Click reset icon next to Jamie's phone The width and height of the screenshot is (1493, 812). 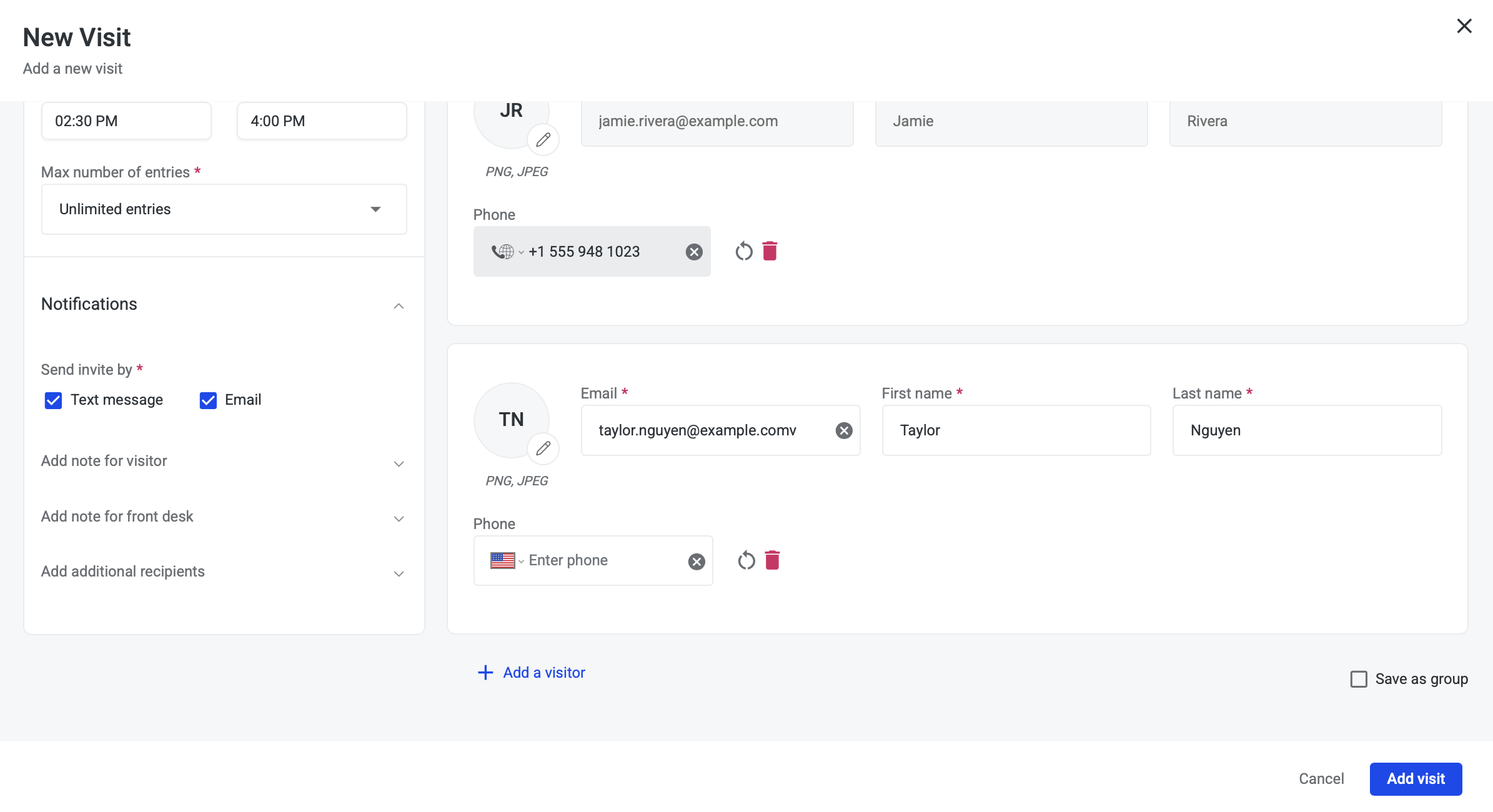743,251
